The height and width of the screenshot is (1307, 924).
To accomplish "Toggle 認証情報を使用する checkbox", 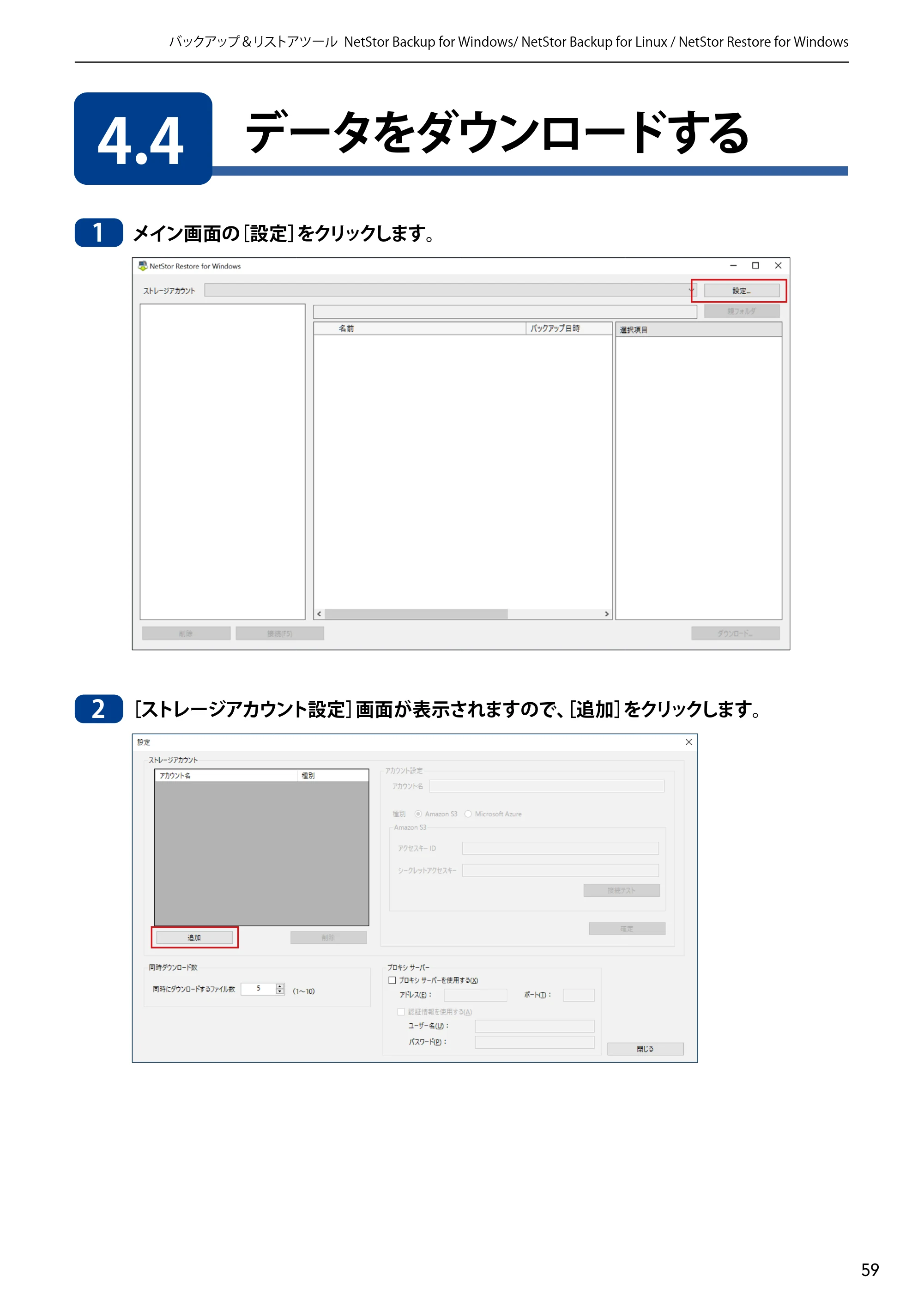I will (x=401, y=1012).
